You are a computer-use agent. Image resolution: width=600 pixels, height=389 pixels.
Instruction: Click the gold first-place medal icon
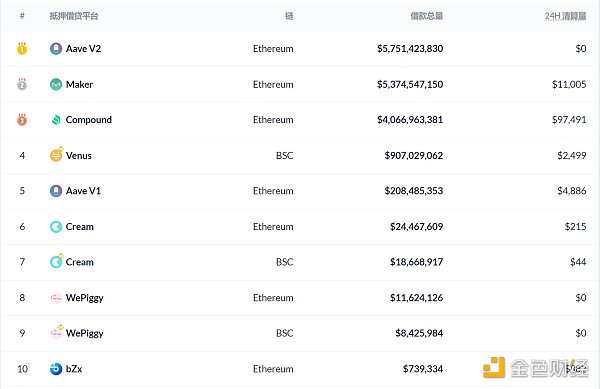pos(22,49)
